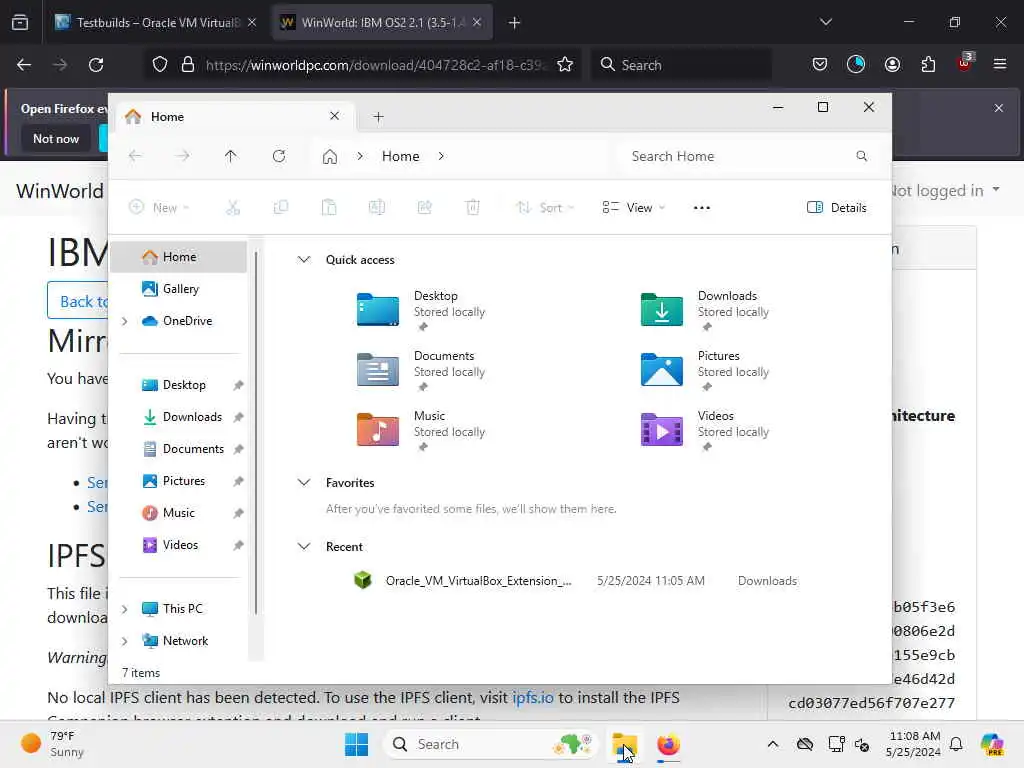Click Firefox icon in taskbar
This screenshot has height=768, width=1024.
pyautogui.click(x=668, y=744)
